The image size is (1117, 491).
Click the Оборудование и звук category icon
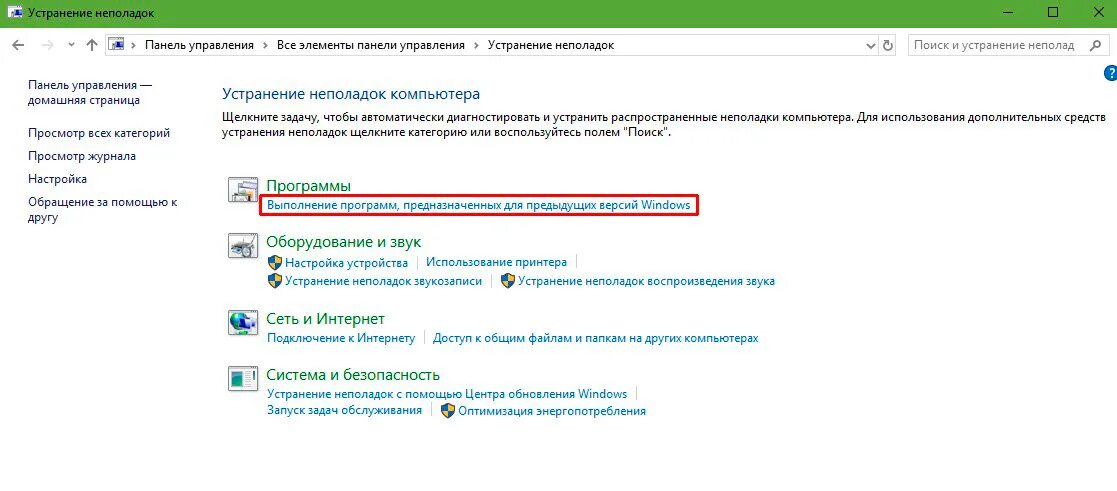click(x=243, y=244)
